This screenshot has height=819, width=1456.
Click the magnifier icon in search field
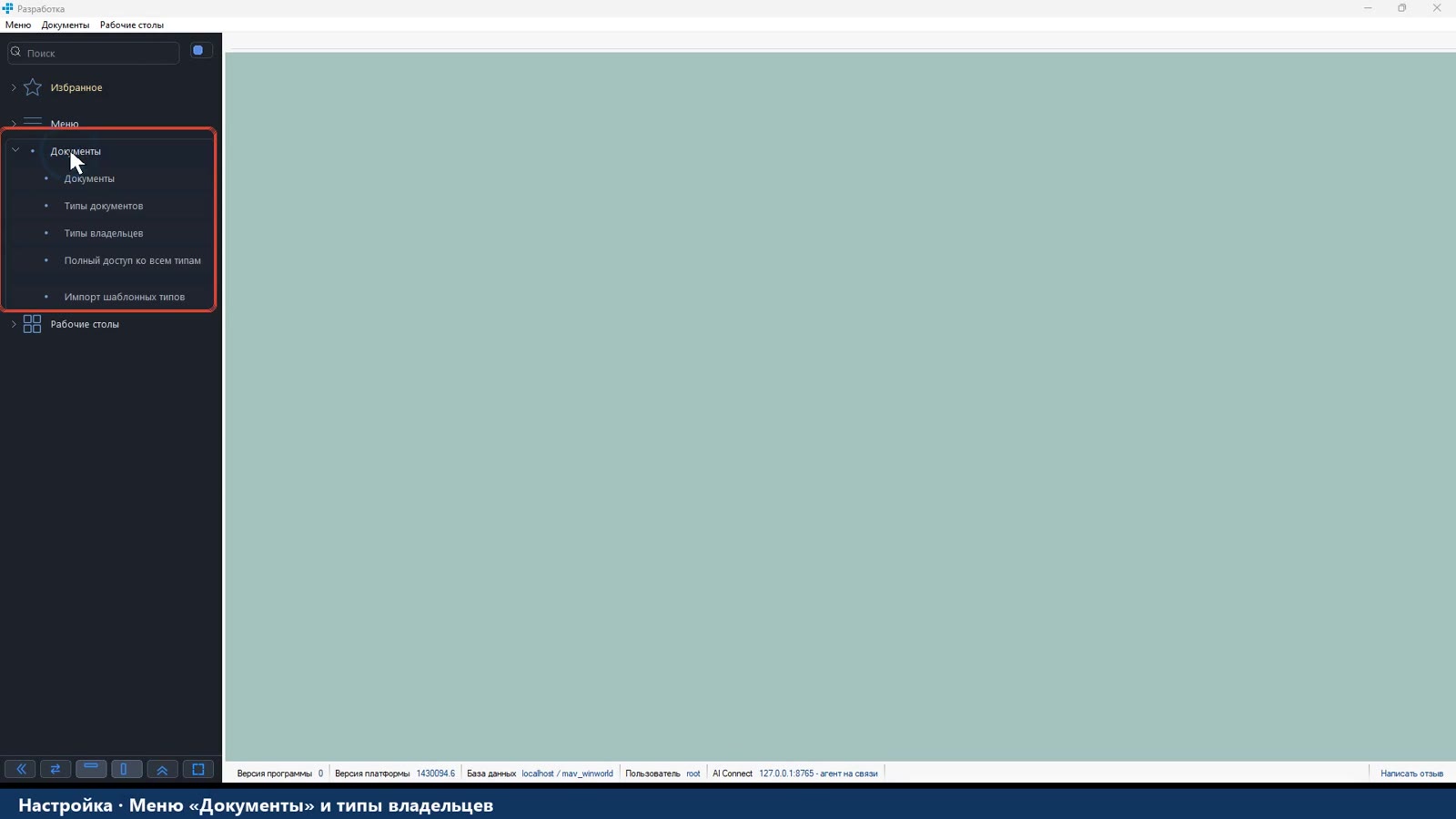coord(15,52)
